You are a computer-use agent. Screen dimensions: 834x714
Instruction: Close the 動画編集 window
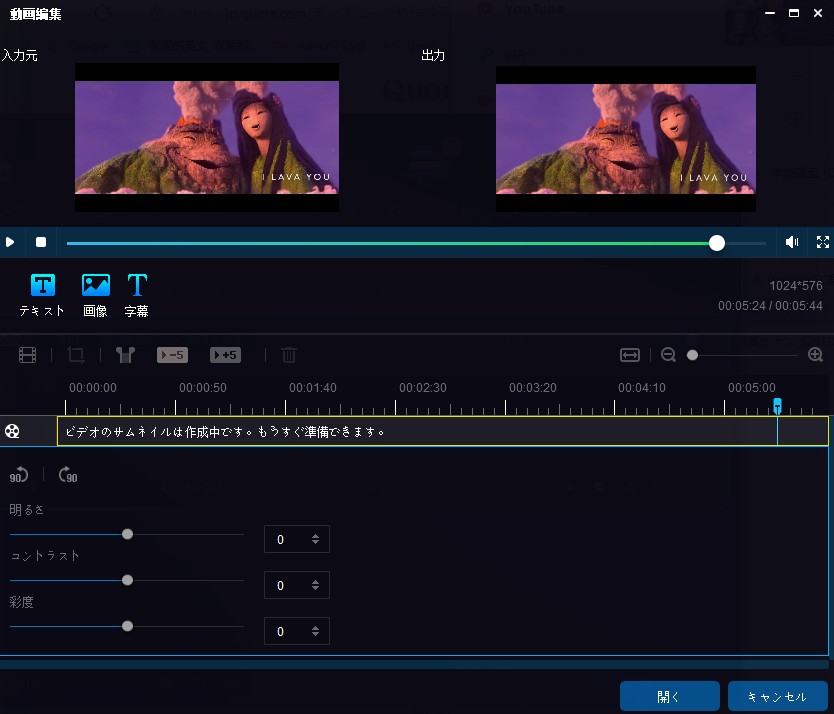click(818, 13)
